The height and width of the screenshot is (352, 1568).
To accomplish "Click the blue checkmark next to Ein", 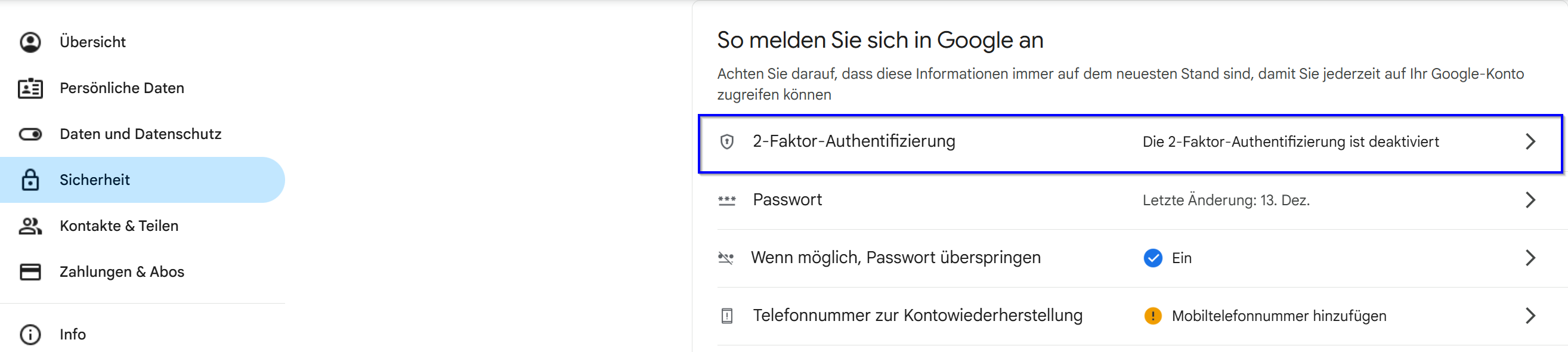I will 1153,258.
